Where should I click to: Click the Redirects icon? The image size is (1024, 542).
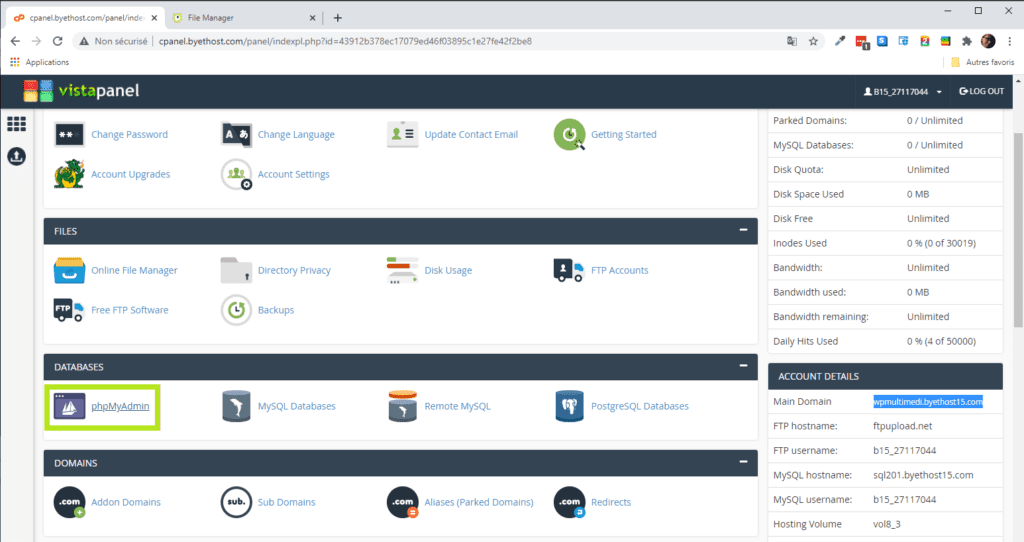[x=569, y=502]
